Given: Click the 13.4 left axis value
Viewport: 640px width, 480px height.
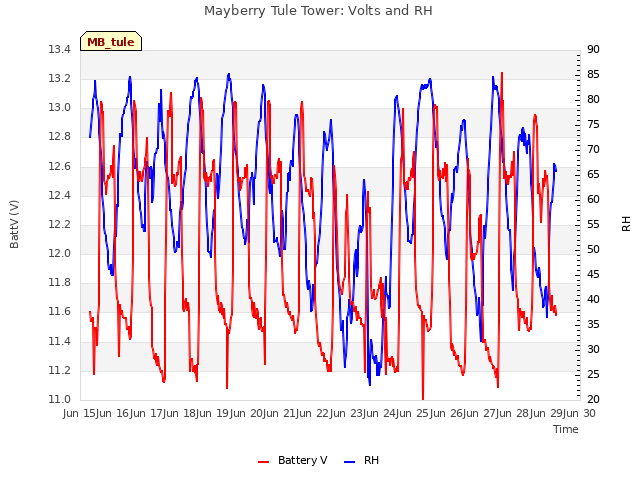Looking at the screenshot, I should [x=60, y=50].
